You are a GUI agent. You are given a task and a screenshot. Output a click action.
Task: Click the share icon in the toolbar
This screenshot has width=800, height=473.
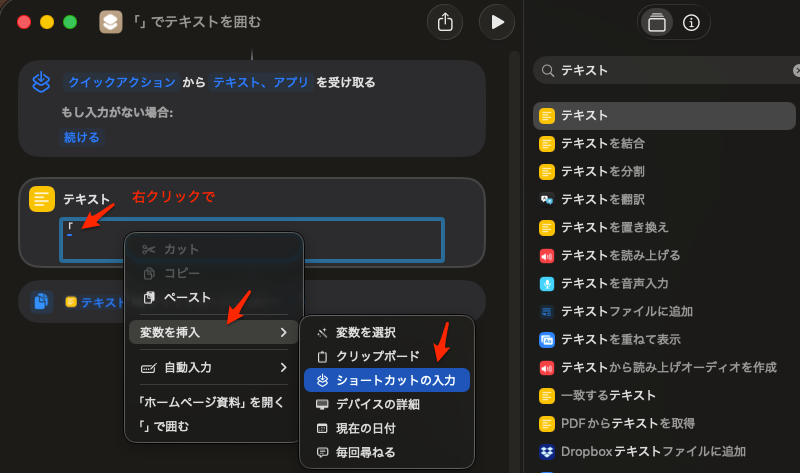click(445, 22)
